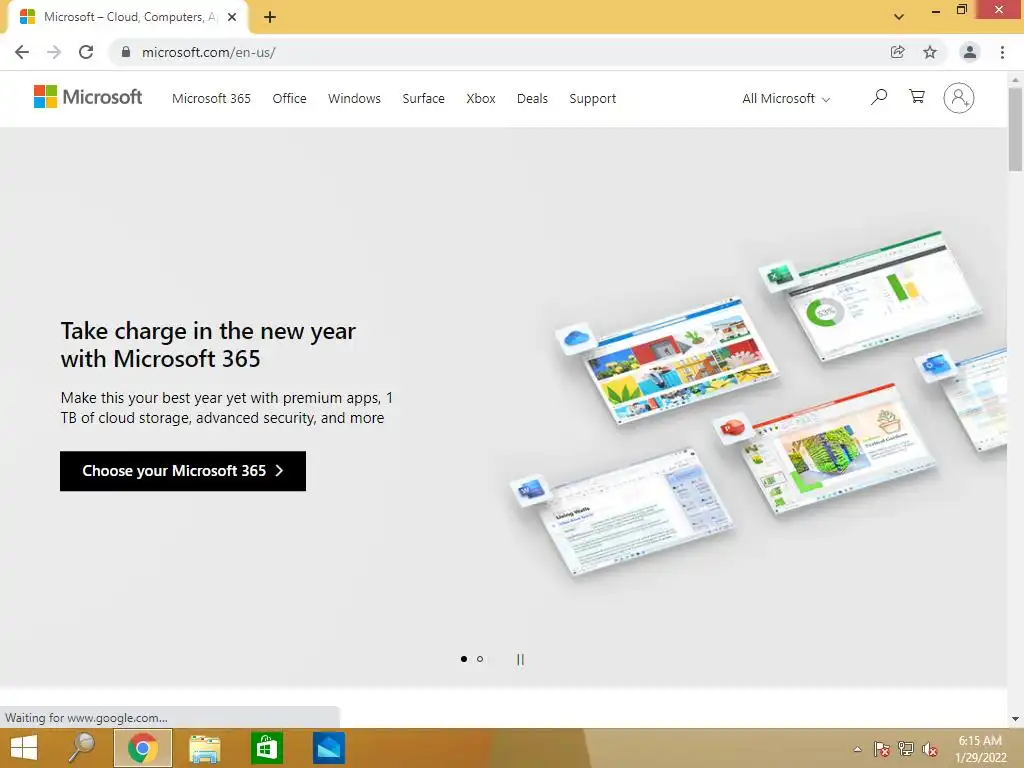Open the taskbar clock and date

[980, 749]
